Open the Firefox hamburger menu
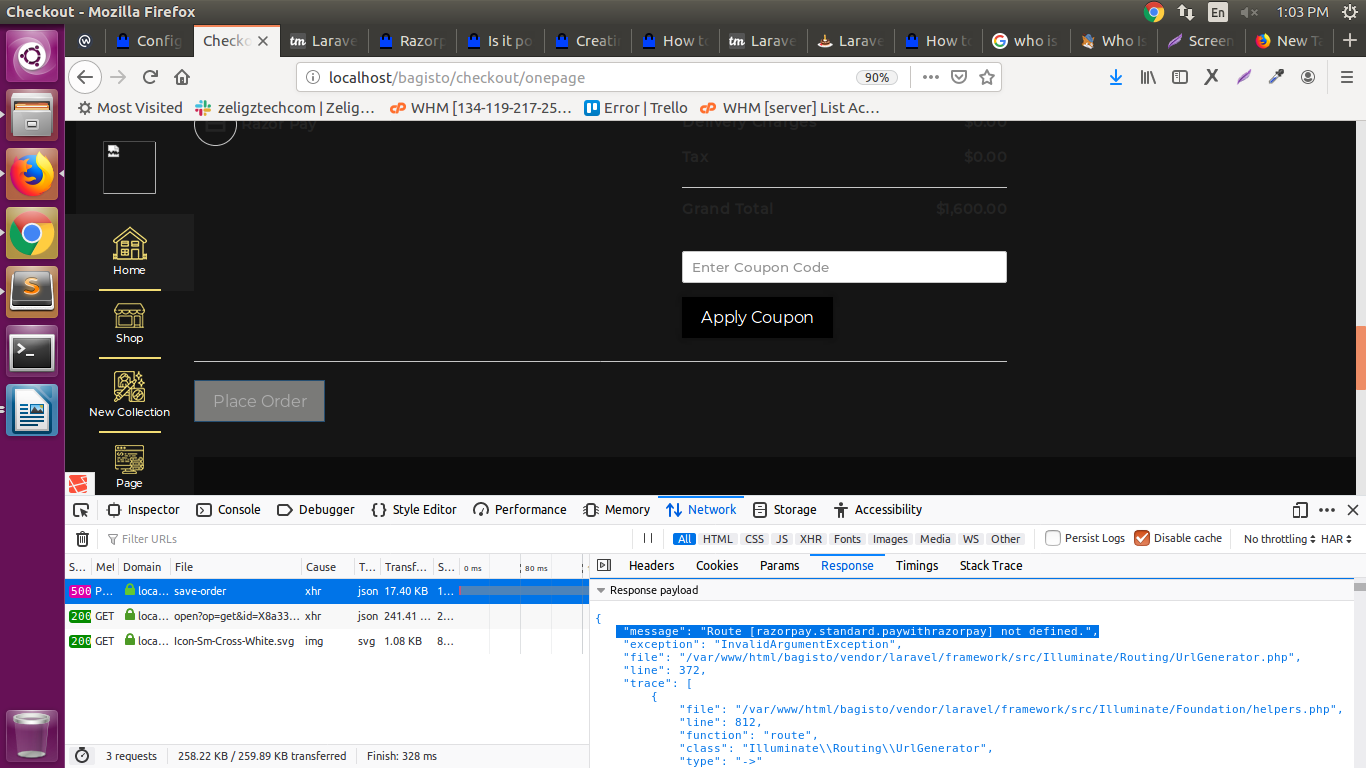 [x=1347, y=77]
